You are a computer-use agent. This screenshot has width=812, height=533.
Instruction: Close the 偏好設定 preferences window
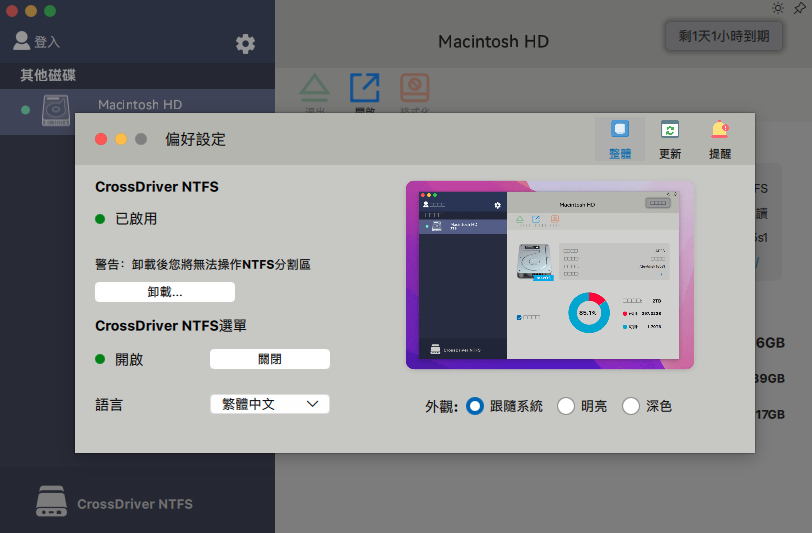pos(101,139)
